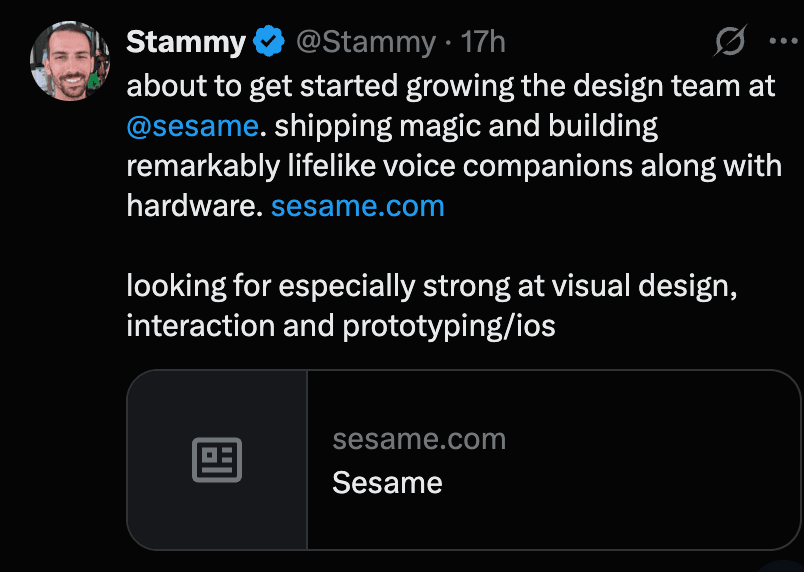Open the Grok slashed-circle icon

pos(730,40)
